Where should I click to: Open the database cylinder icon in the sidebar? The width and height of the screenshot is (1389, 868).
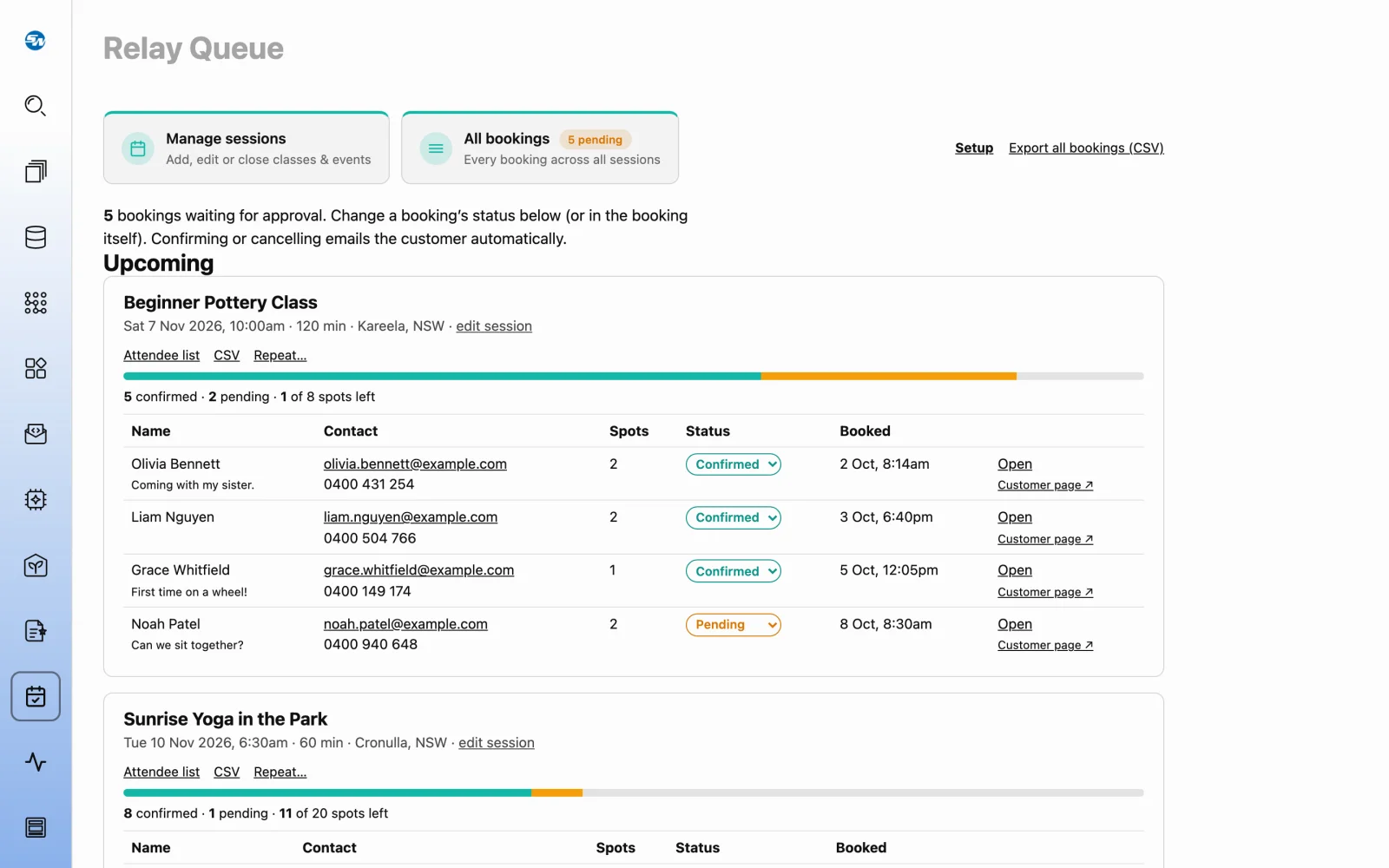point(36,237)
